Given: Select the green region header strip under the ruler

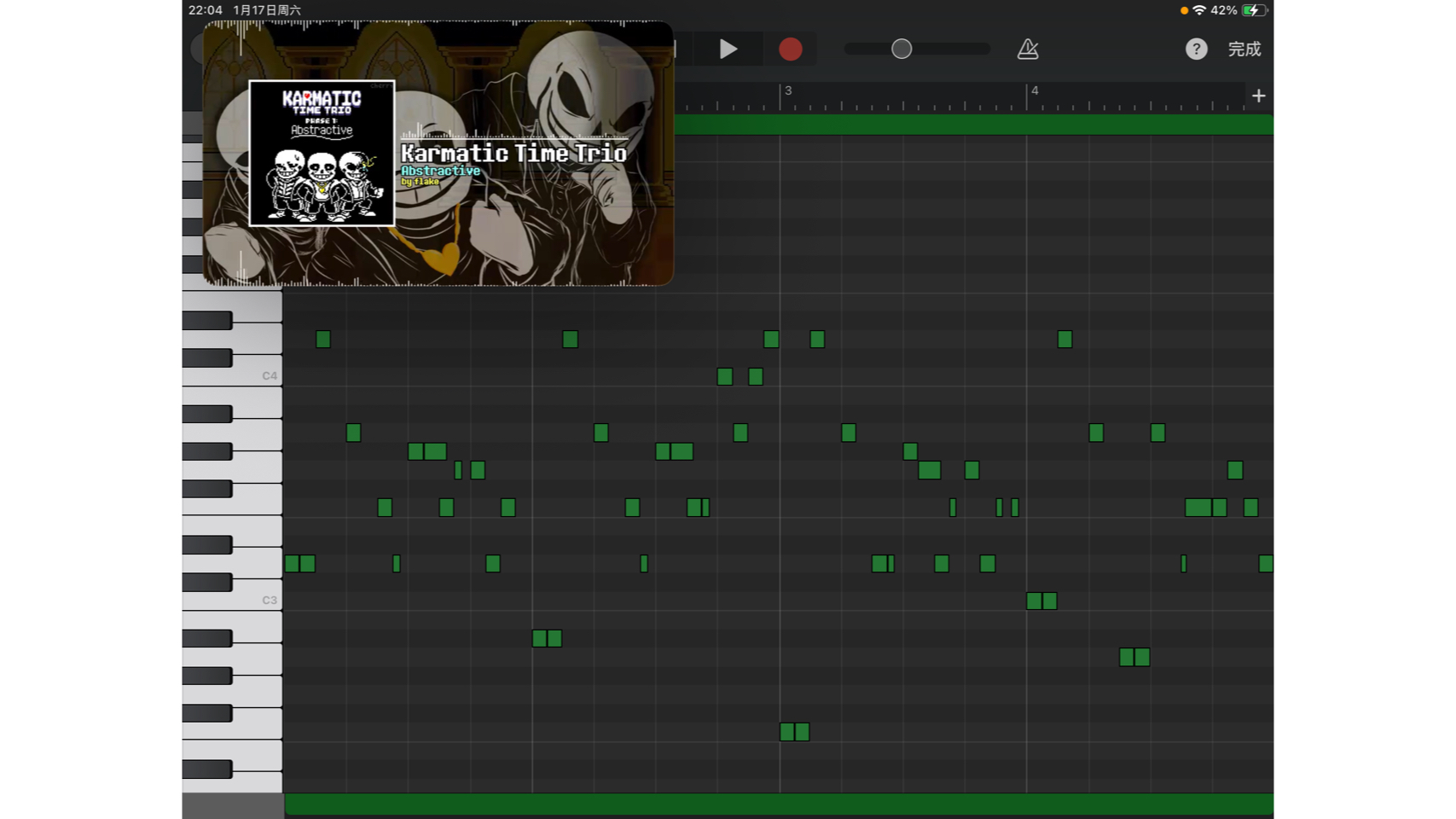Looking at the screenshot, I should point(973,125).
